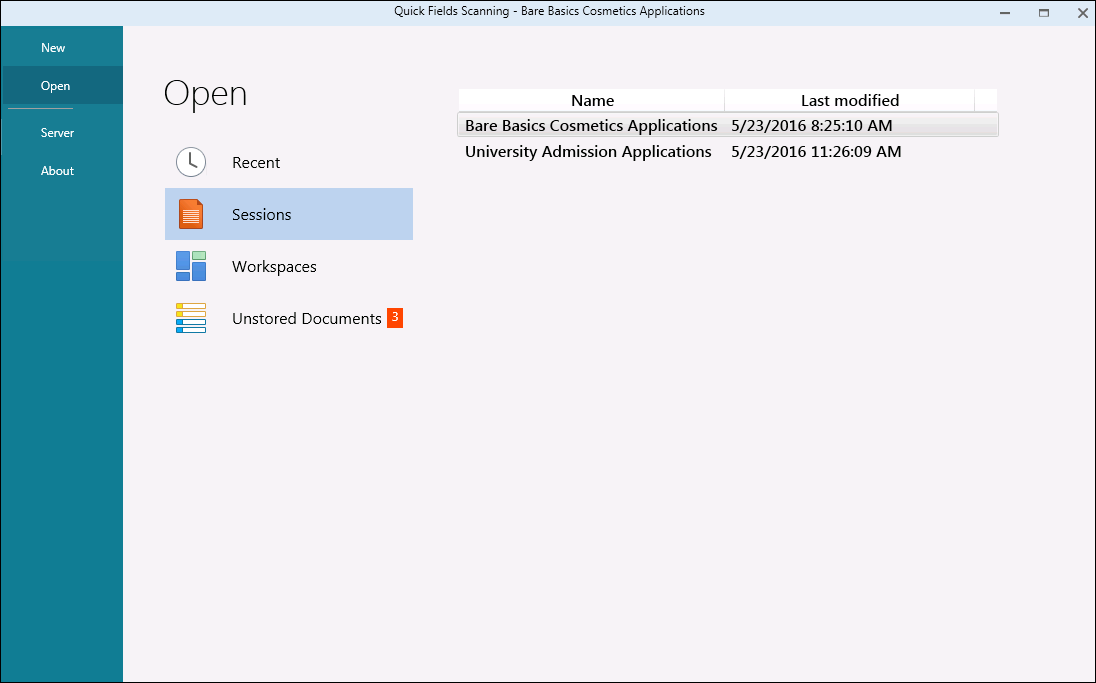Viewport: 1096px width, 683px height.
Task: Minimize the Quick Fields Scanning window
Action: [x=1005, y=13]
